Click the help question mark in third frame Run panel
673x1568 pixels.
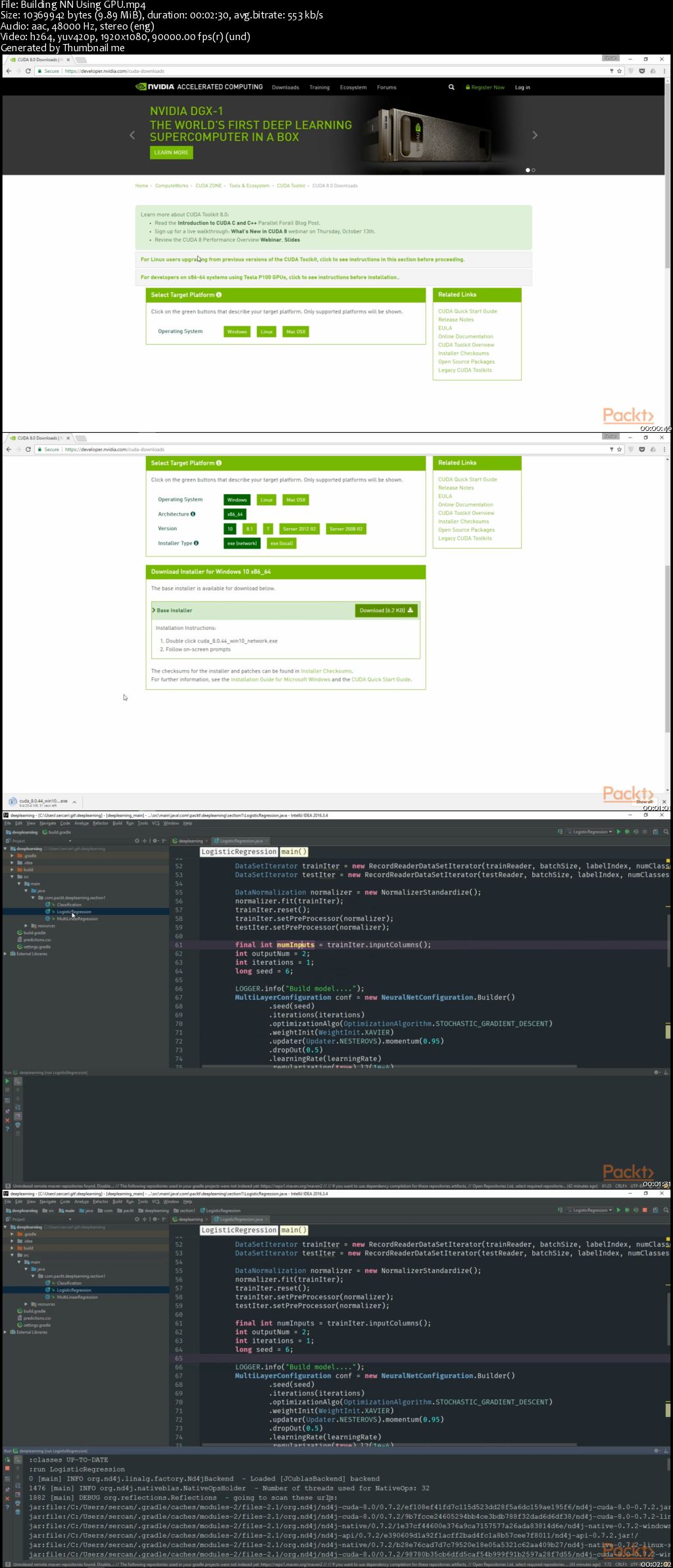pos(7,1129)
